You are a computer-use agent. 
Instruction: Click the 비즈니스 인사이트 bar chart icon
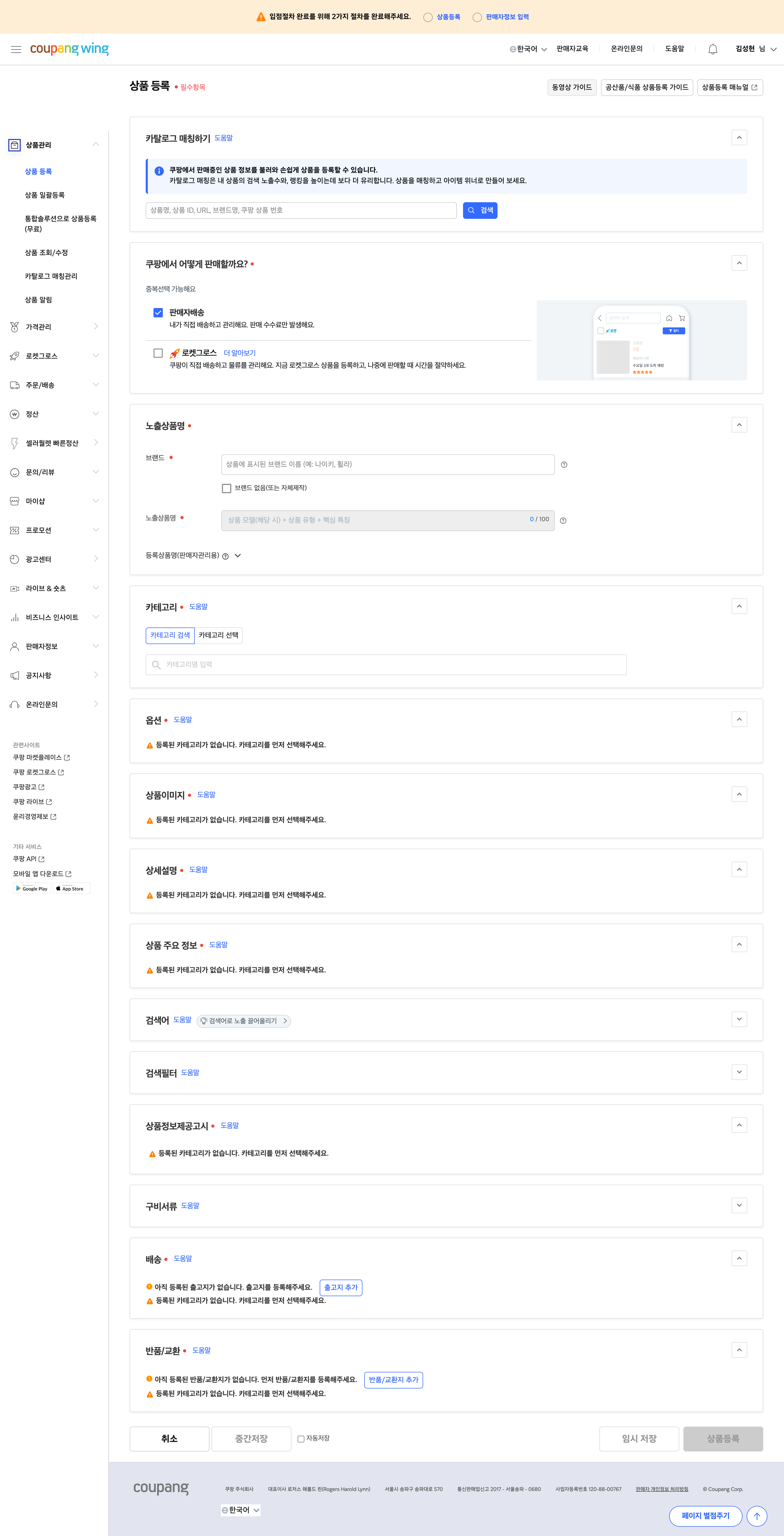pos(14,617)
